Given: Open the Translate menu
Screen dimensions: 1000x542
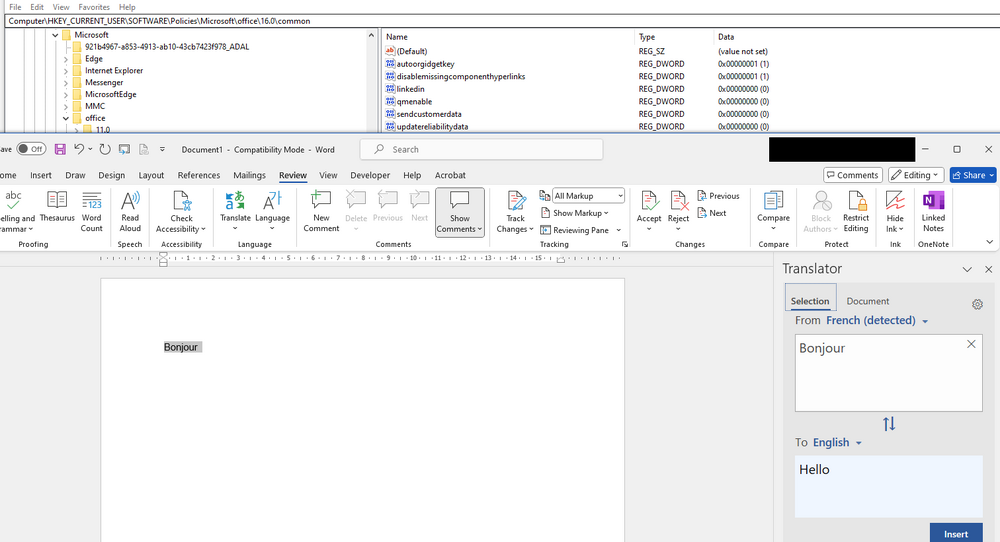Looking at the screenshot, I should 235,212.
